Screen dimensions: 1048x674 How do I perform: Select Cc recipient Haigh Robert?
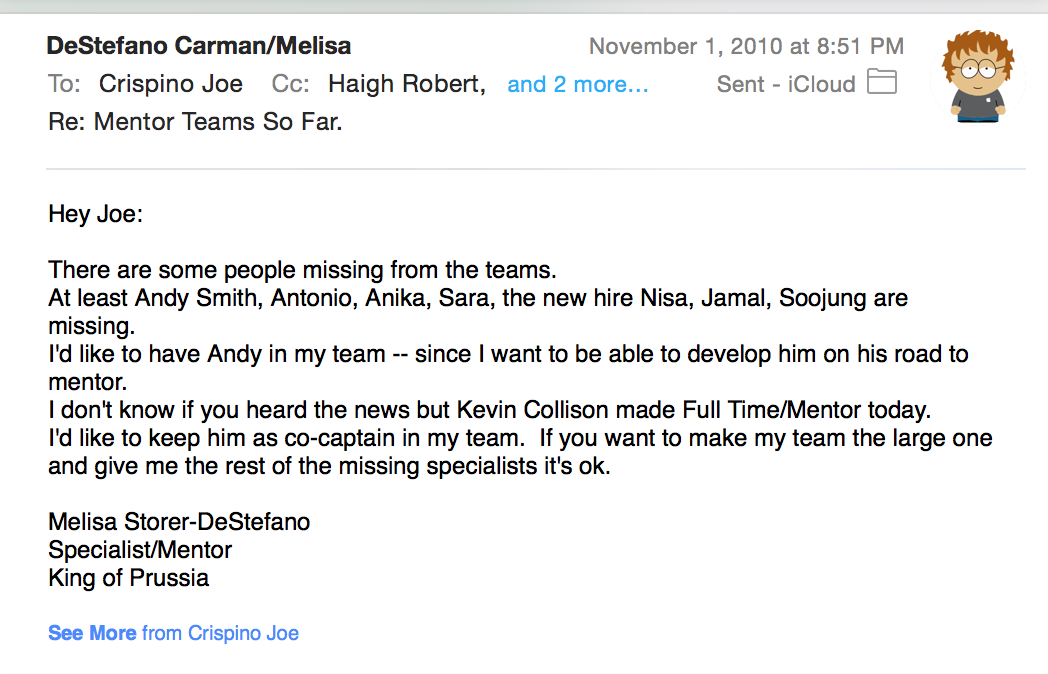(x=406, y=84)
